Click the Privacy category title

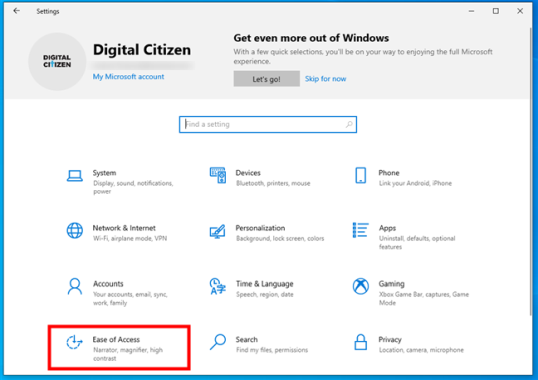point(390,340)
